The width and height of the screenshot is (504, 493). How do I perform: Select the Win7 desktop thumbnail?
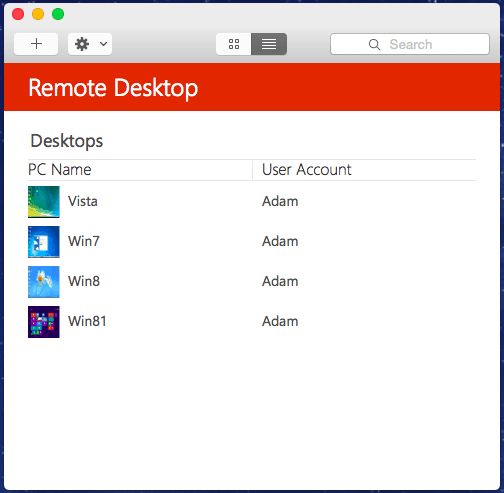44,242
